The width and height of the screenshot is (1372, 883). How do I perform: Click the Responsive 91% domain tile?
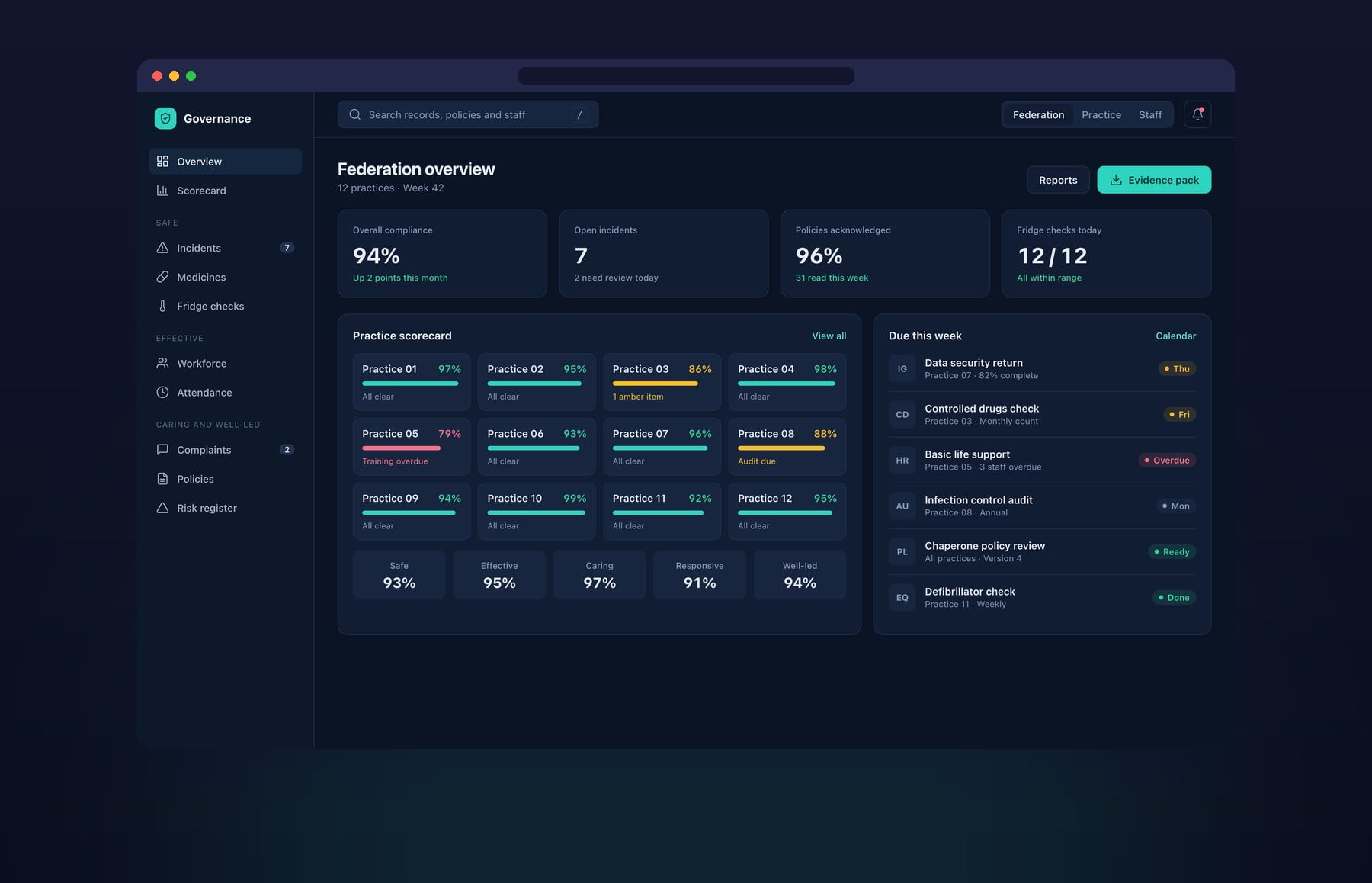coord(700,575)
